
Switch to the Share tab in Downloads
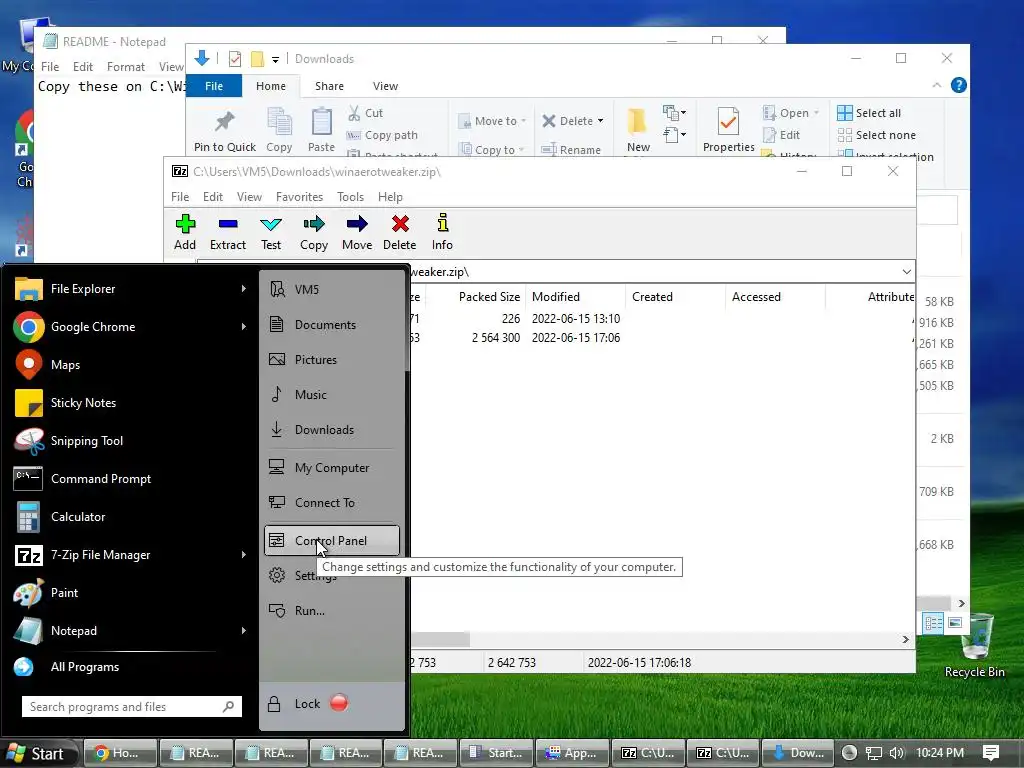click(329, 86)
